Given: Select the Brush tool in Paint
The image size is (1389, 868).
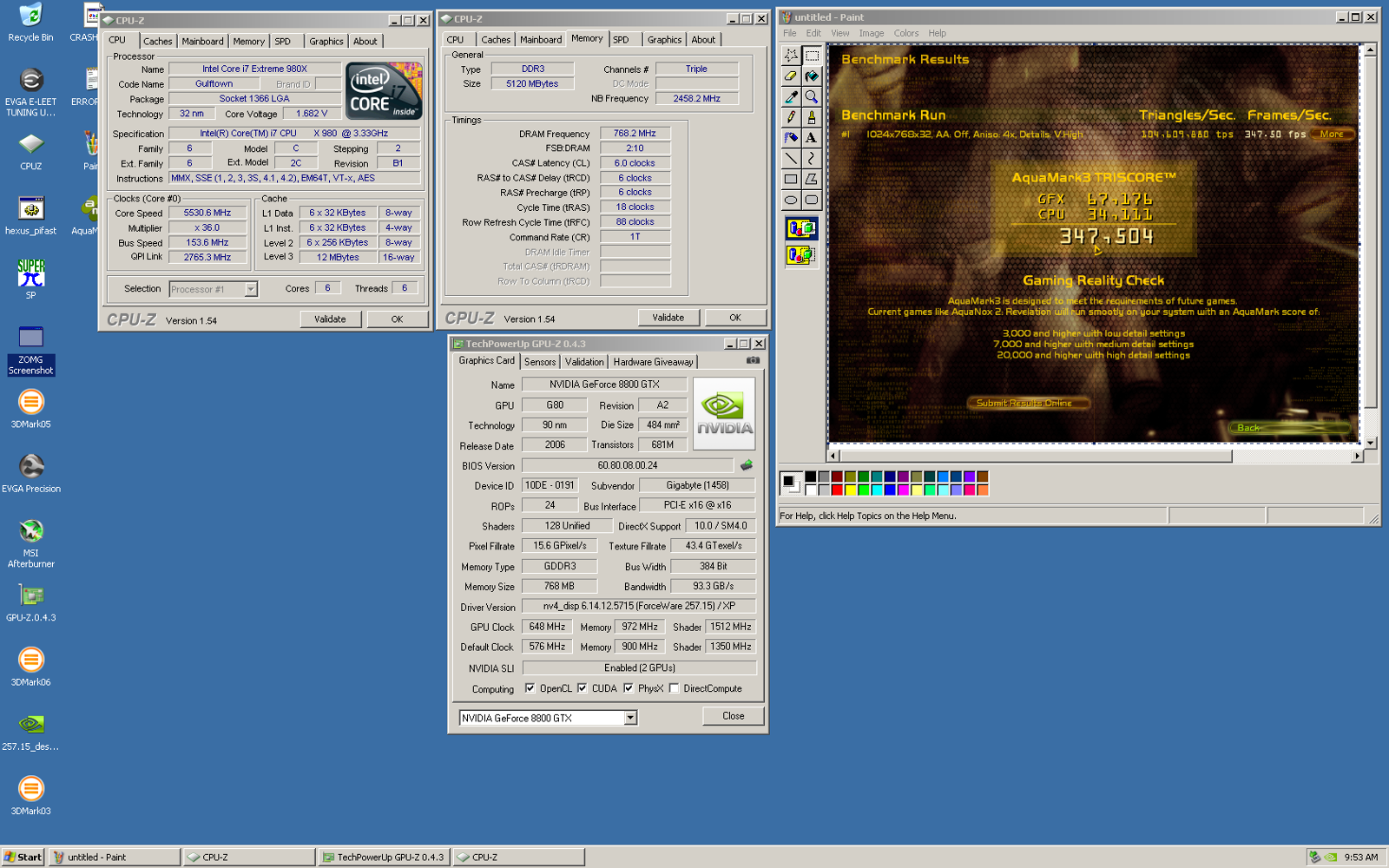Looking at the screenshot, I should click(x=812, y=117).
